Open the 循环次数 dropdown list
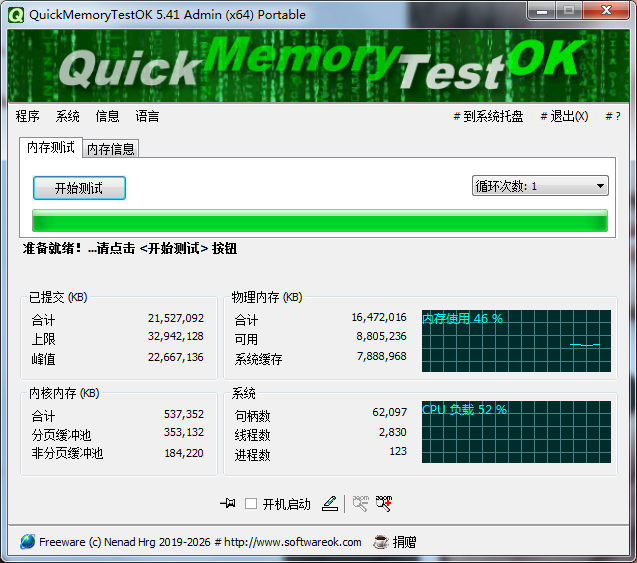Image resolution: width=637 pixels, height=563 pixels. click(540, 186)
